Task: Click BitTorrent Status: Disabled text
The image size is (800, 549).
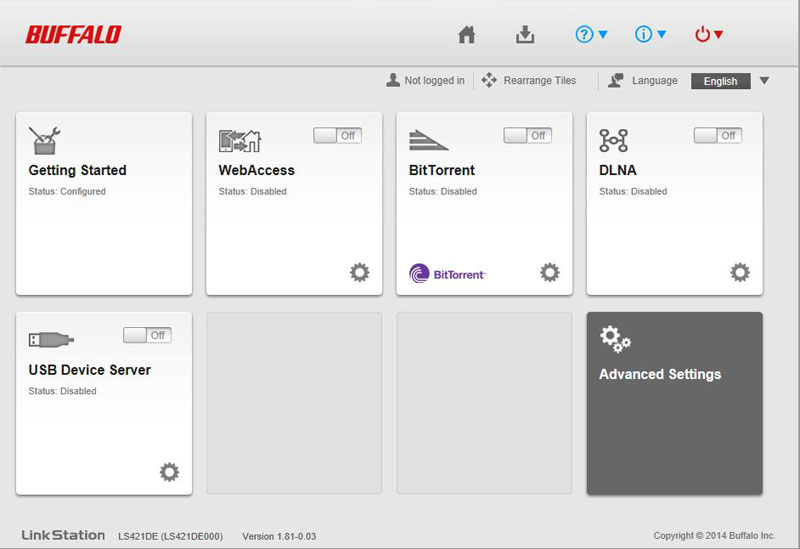Action: pyautogui.click(x=443, y=191)
